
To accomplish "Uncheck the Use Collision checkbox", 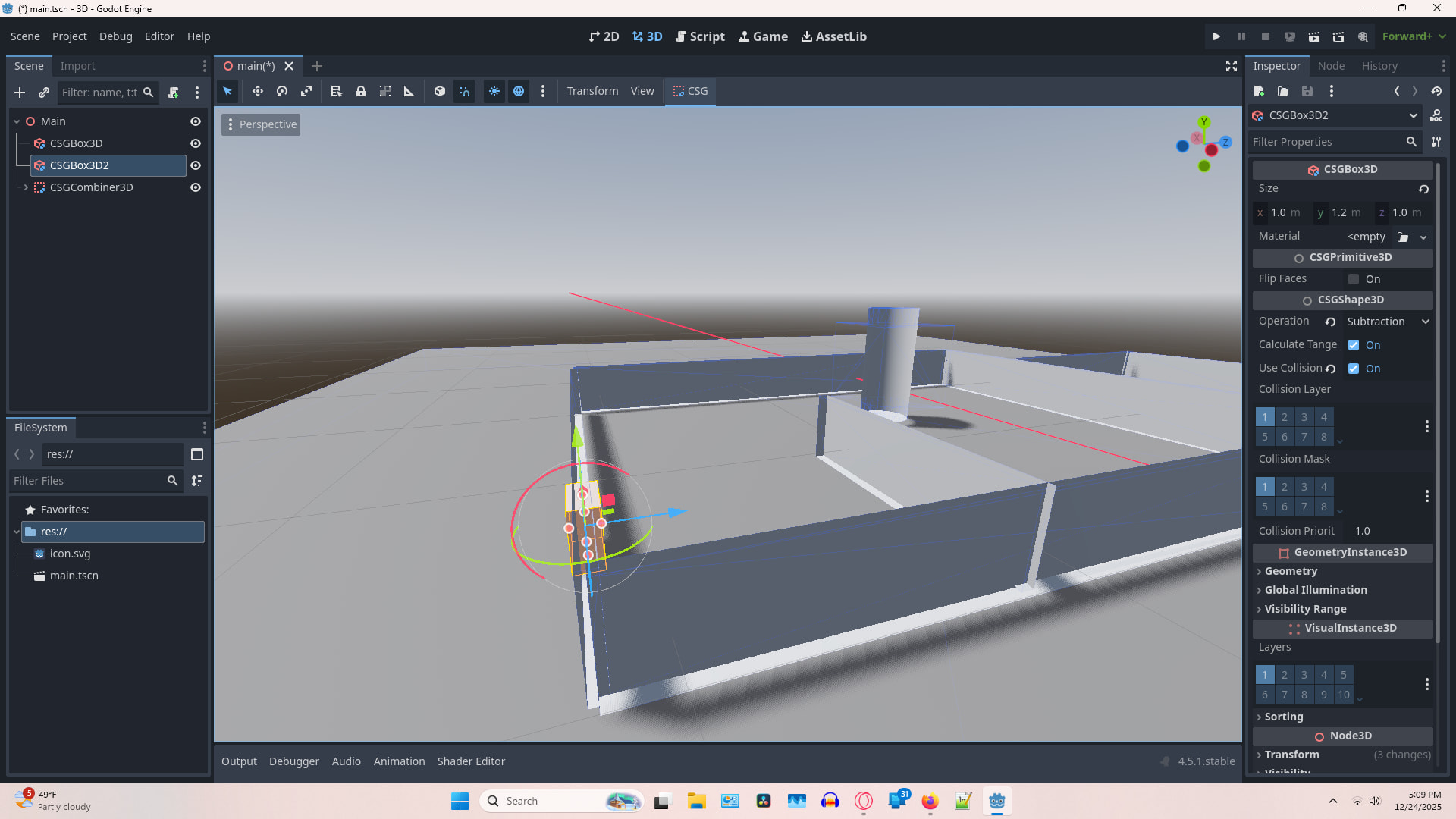I will click(1354, 369).
